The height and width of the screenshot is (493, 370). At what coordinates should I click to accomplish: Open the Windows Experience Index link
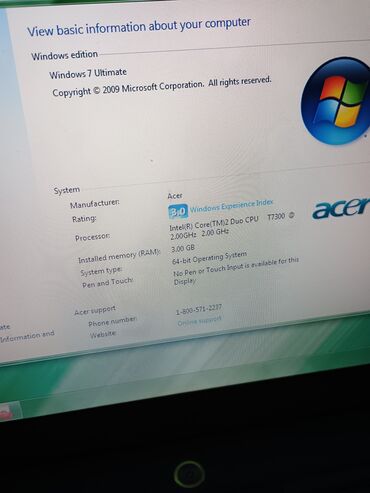coord(231,206)
